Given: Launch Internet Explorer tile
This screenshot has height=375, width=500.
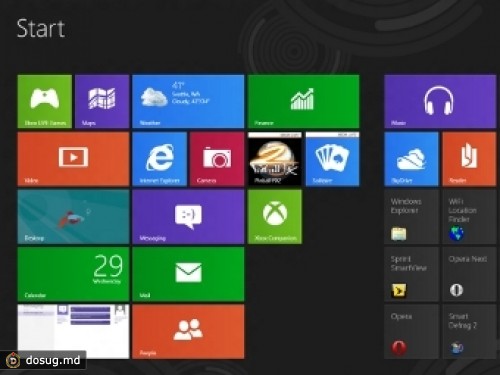Looking at the screenshot, I should (160, 159).
